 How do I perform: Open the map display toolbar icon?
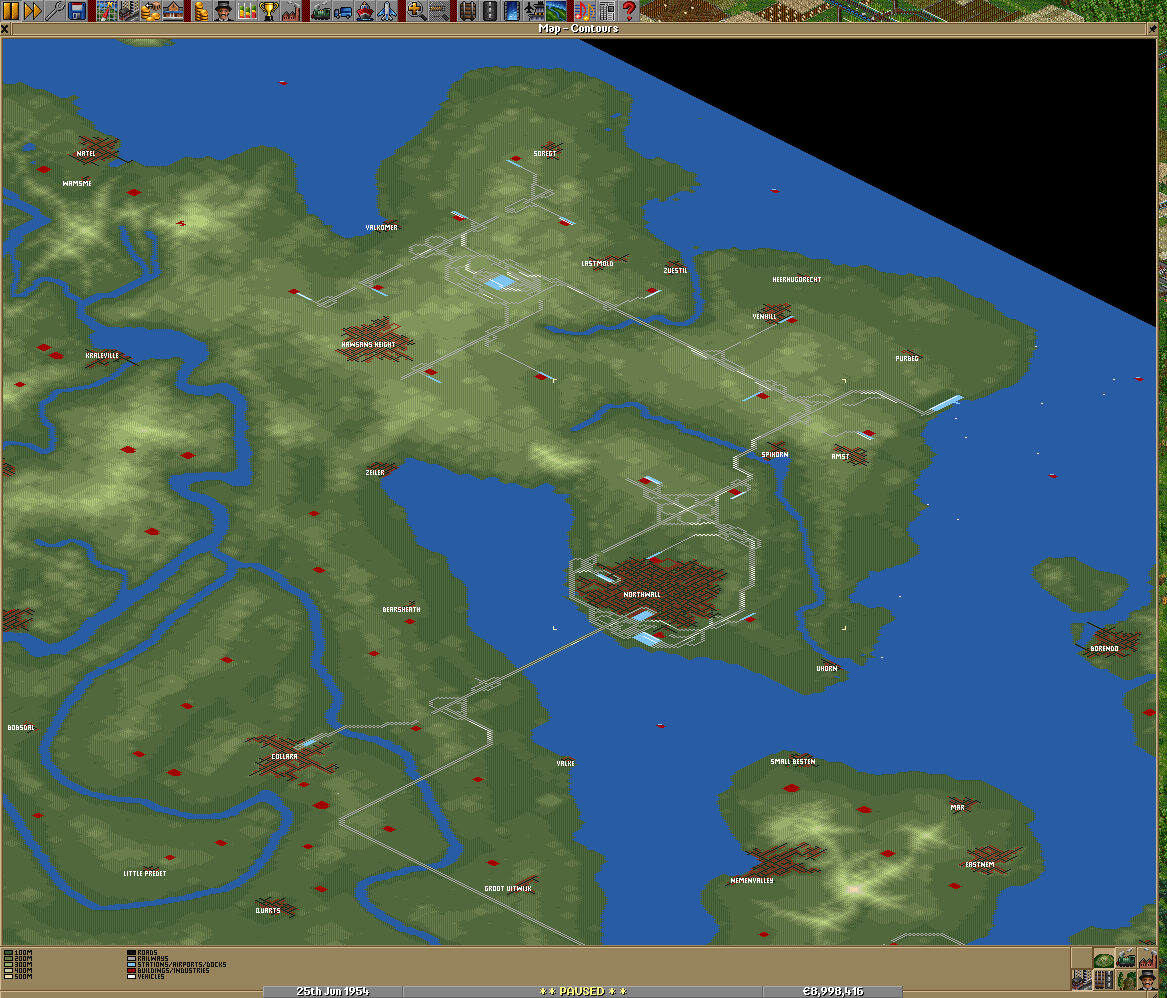106,10
